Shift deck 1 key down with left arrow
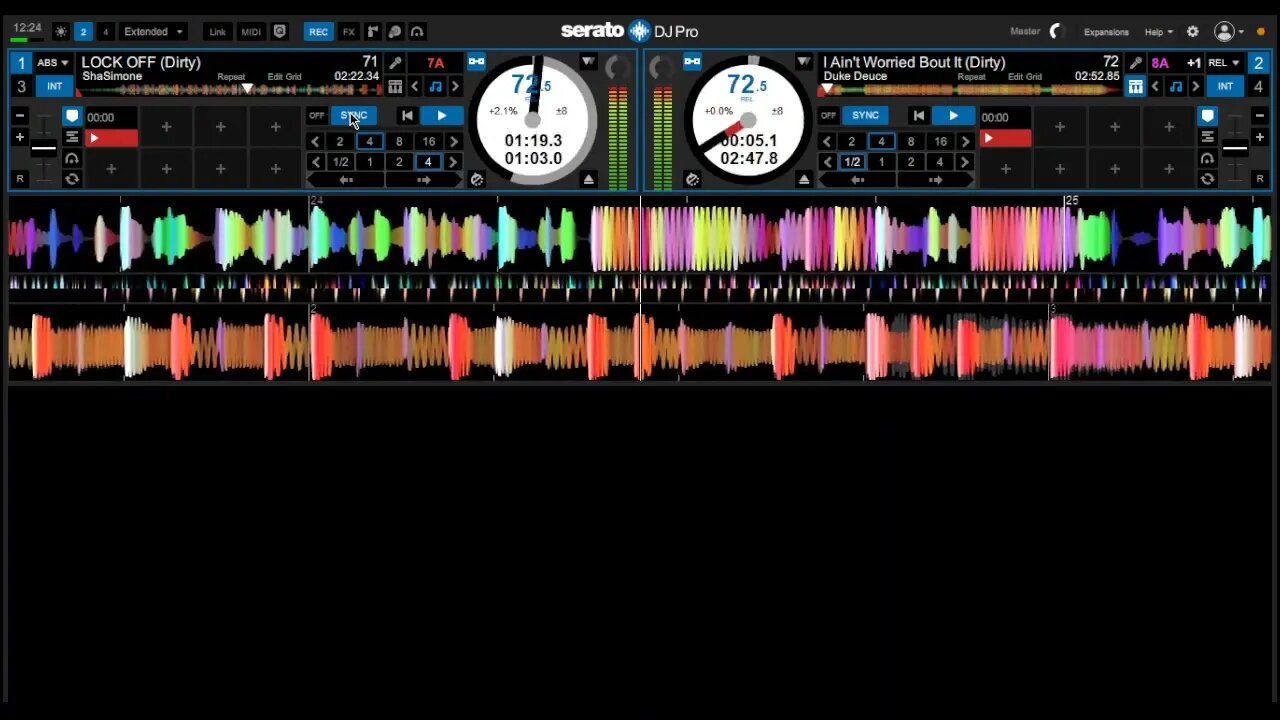 (x=415, y=87)
